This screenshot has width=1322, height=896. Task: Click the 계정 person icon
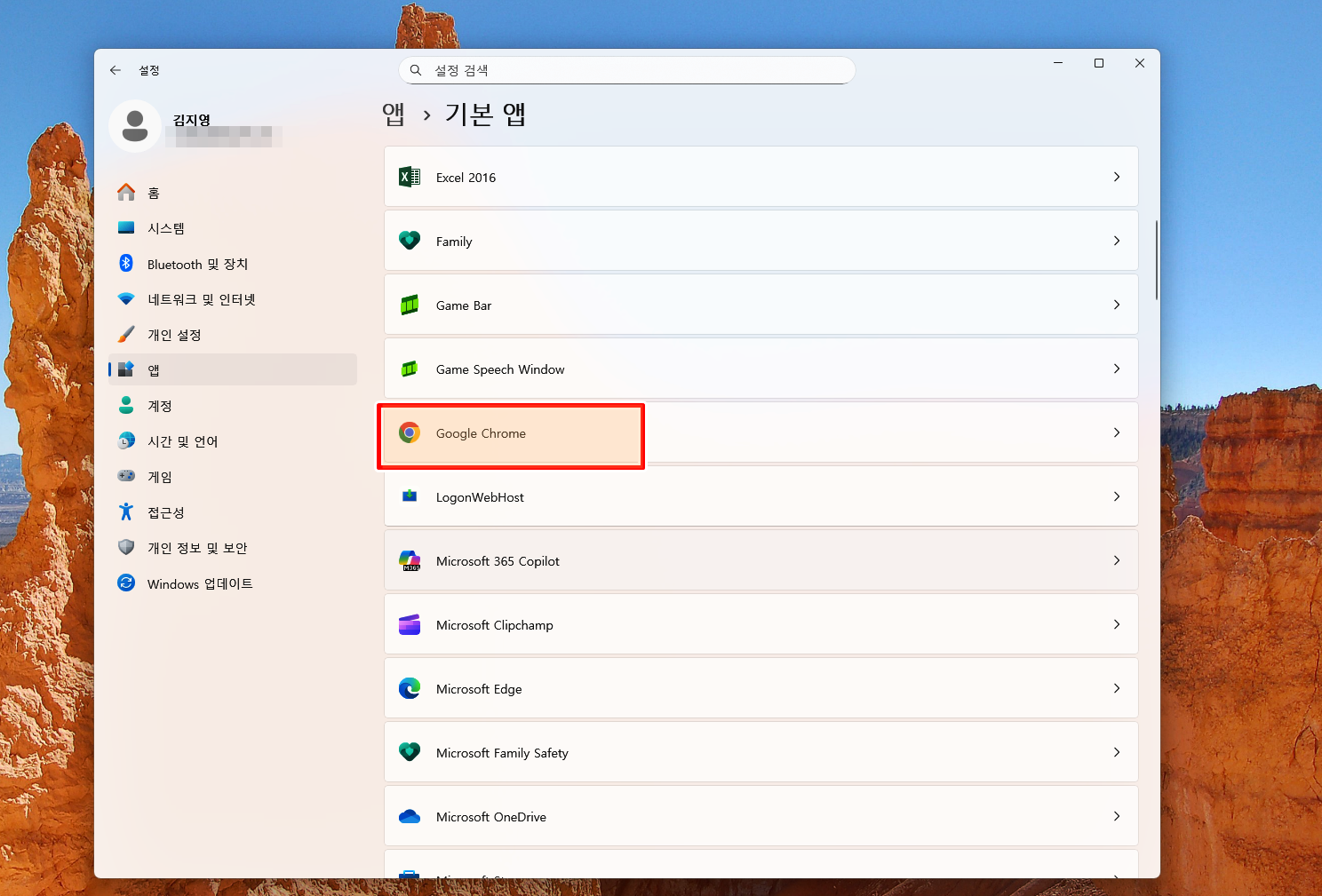[x=126, y=405]
